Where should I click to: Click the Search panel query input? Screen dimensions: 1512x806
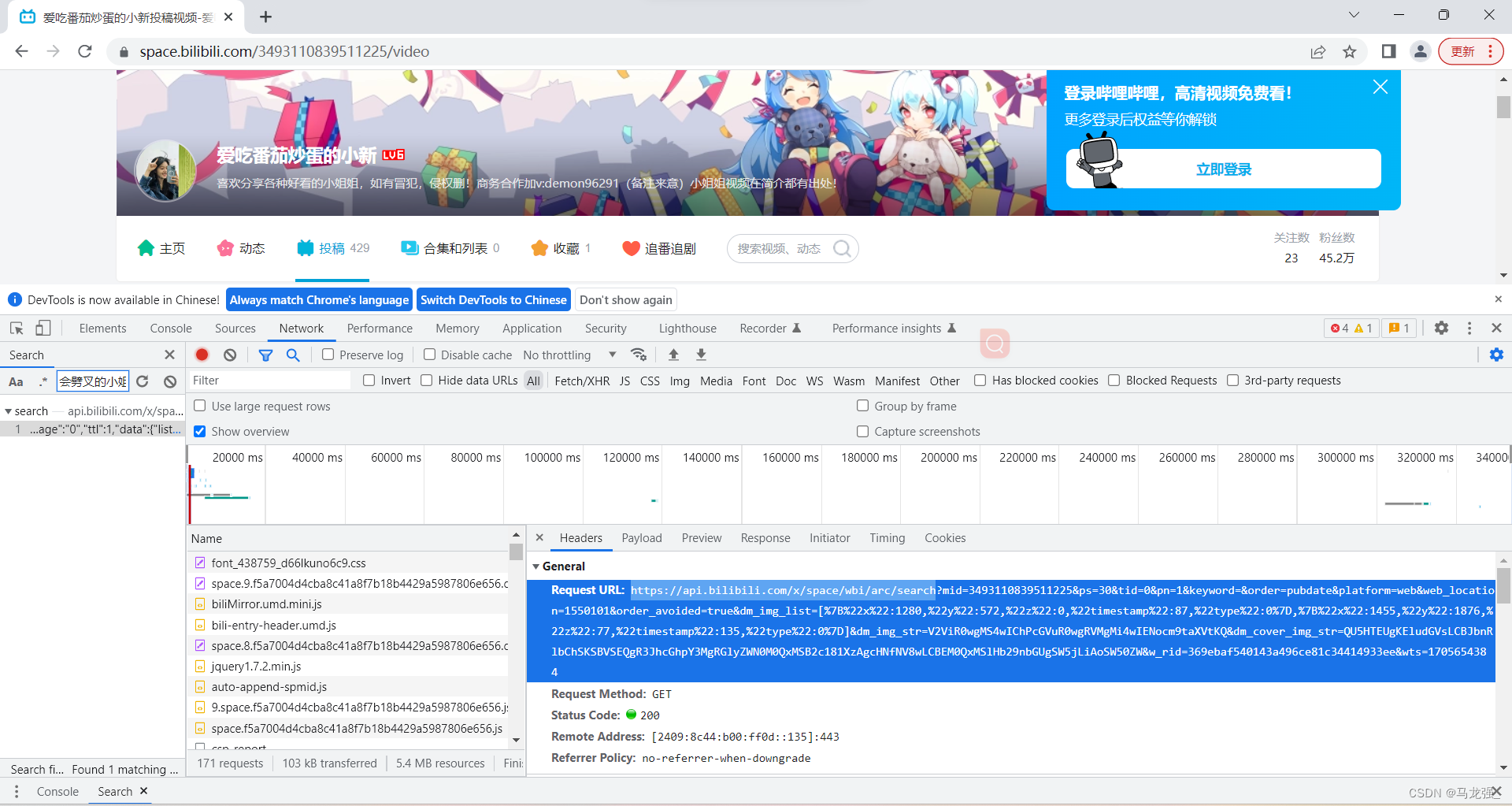[x=93, y=381]
